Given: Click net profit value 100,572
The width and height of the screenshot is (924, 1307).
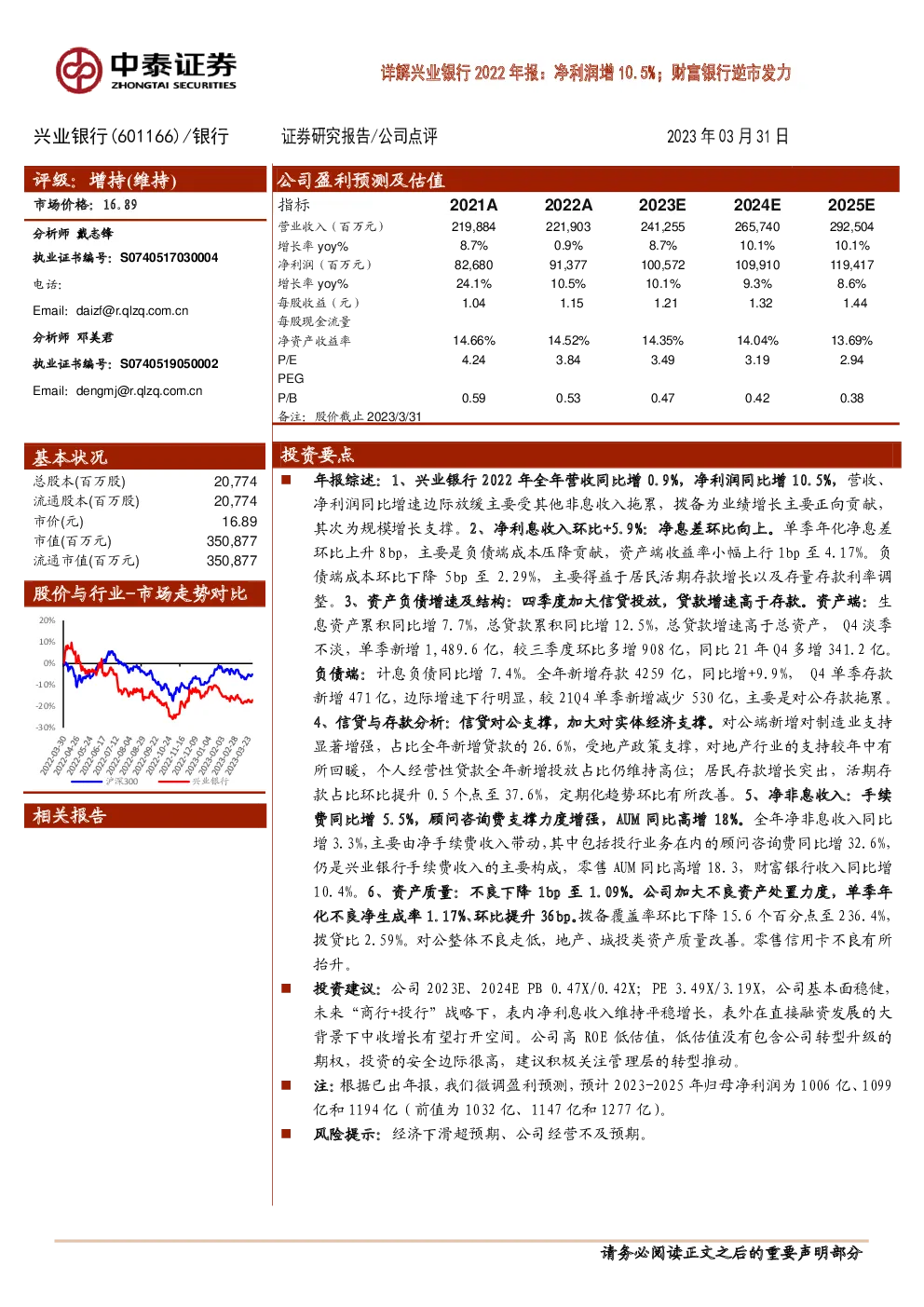Looking at the screenshot, I should [x=662, y=265].
